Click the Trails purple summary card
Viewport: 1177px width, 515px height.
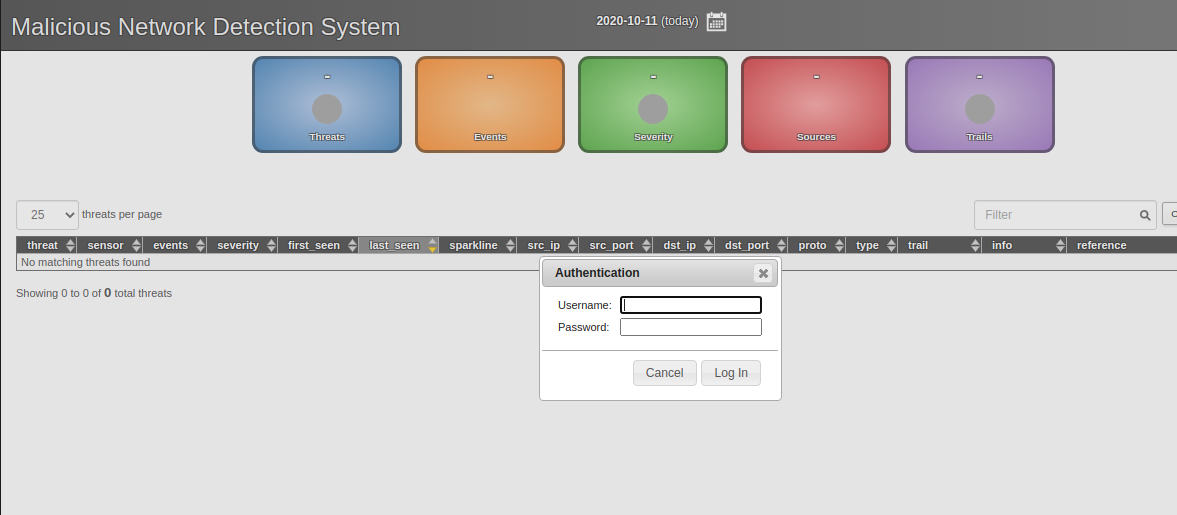click(x=980, y=104)
